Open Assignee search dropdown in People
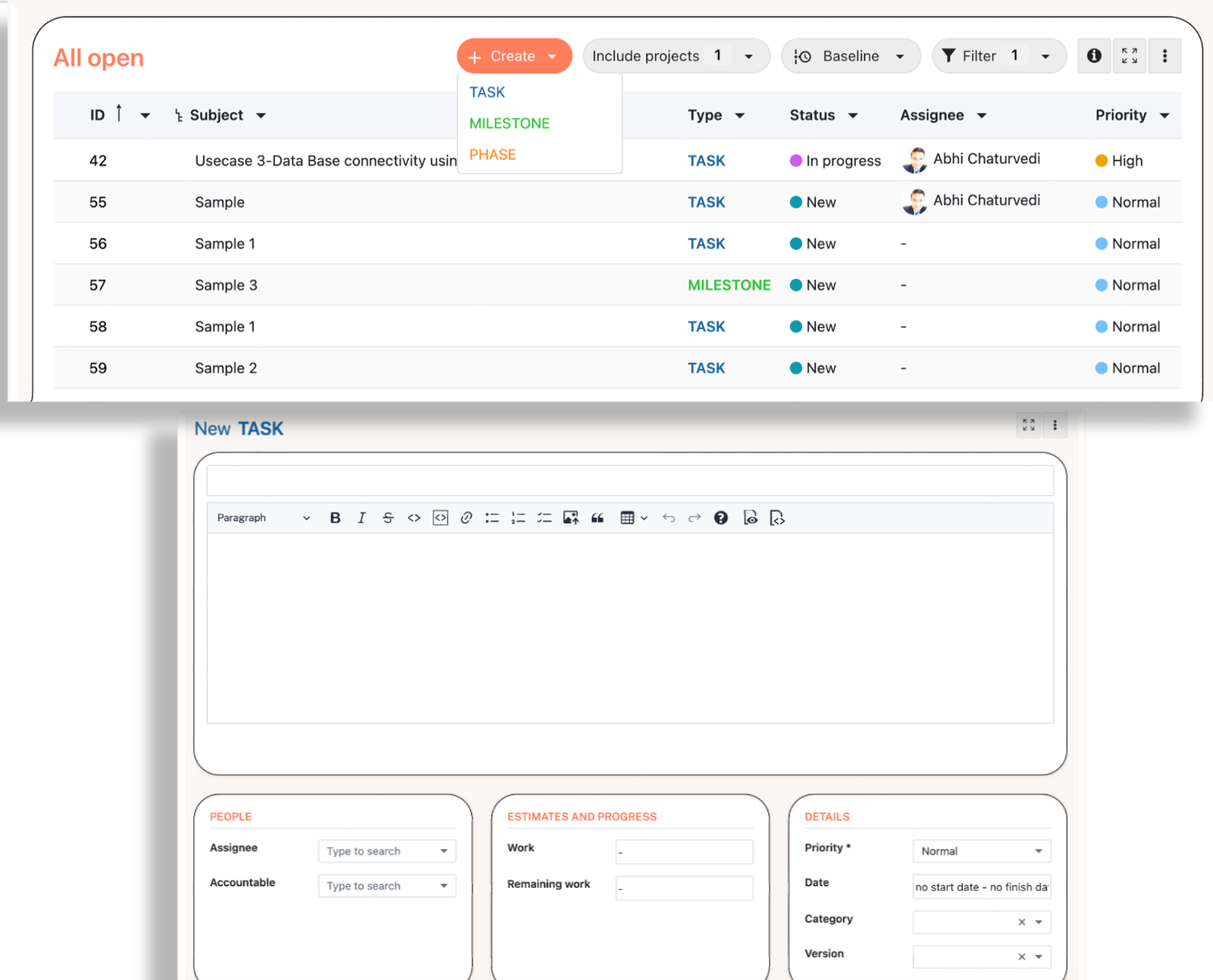Image resolution: width=1213 pixels, height=980 pixels. (387, 851)
